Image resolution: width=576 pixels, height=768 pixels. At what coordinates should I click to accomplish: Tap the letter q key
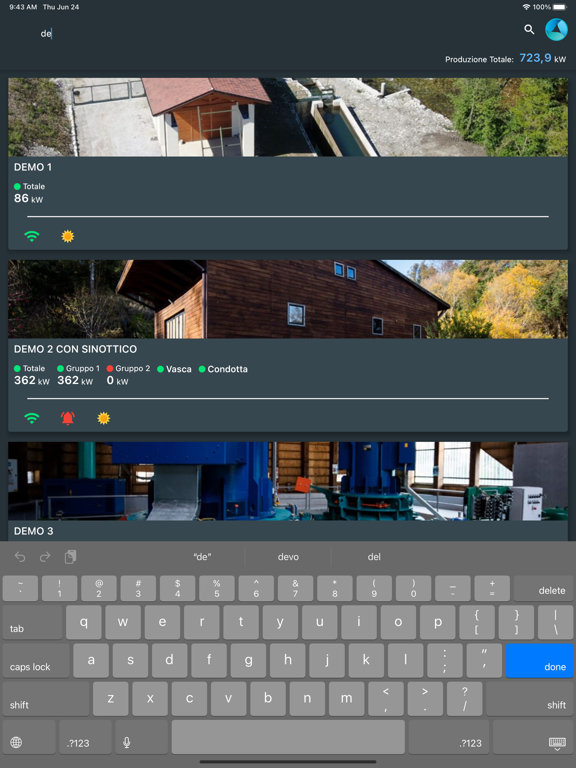click(x=84, y=623)
